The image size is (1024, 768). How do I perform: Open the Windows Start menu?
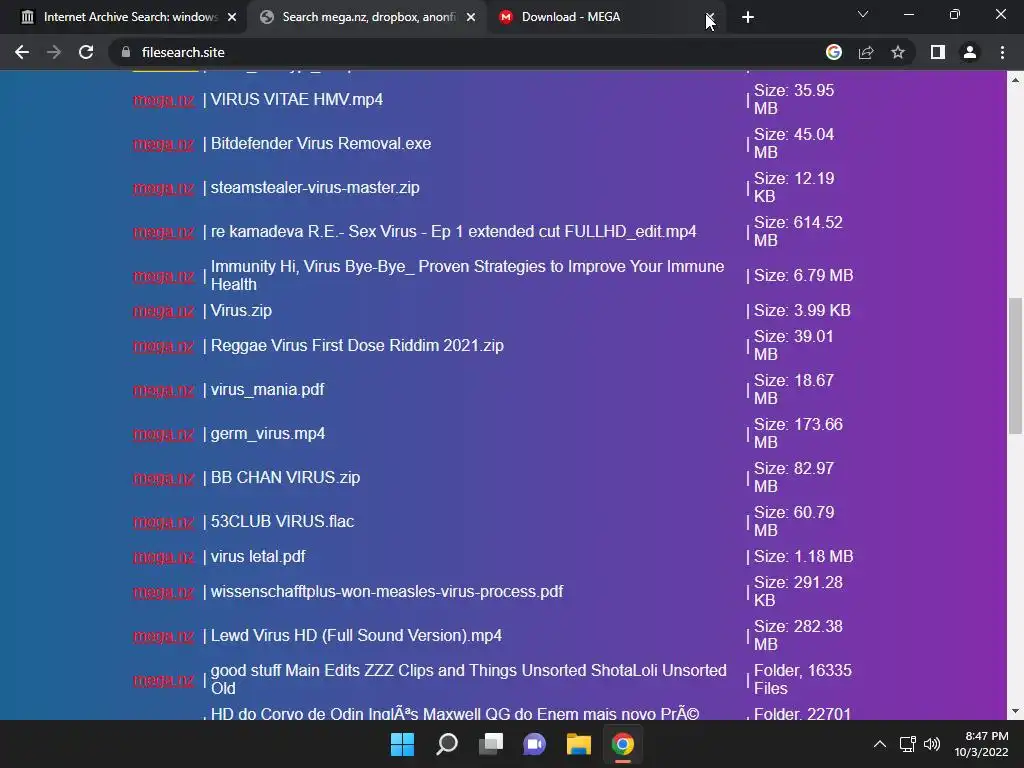point(402,744)
